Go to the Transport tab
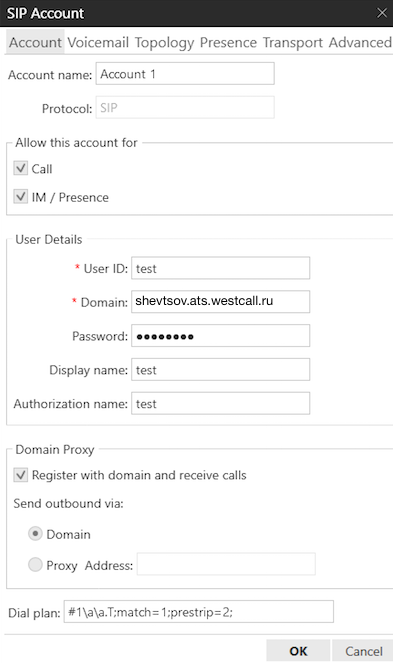The width and height of the screenshot is (393, 663). (x=292, y=42)
